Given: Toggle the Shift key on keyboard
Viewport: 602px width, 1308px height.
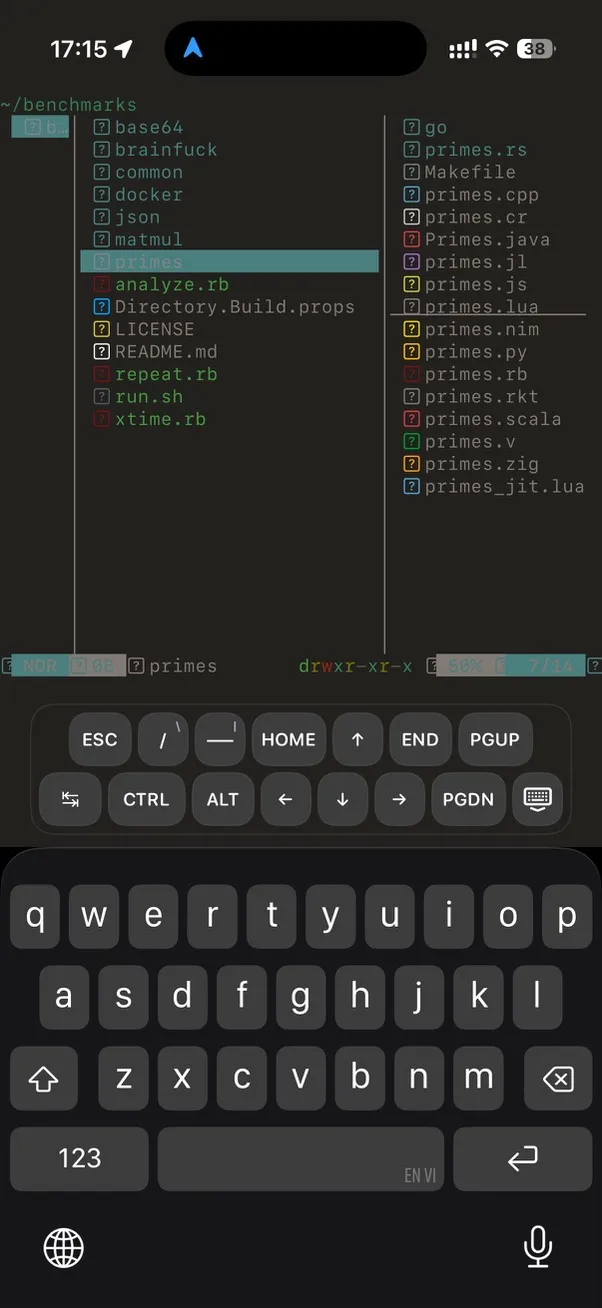Looking at the screenshot, I should coord(44,1078).
